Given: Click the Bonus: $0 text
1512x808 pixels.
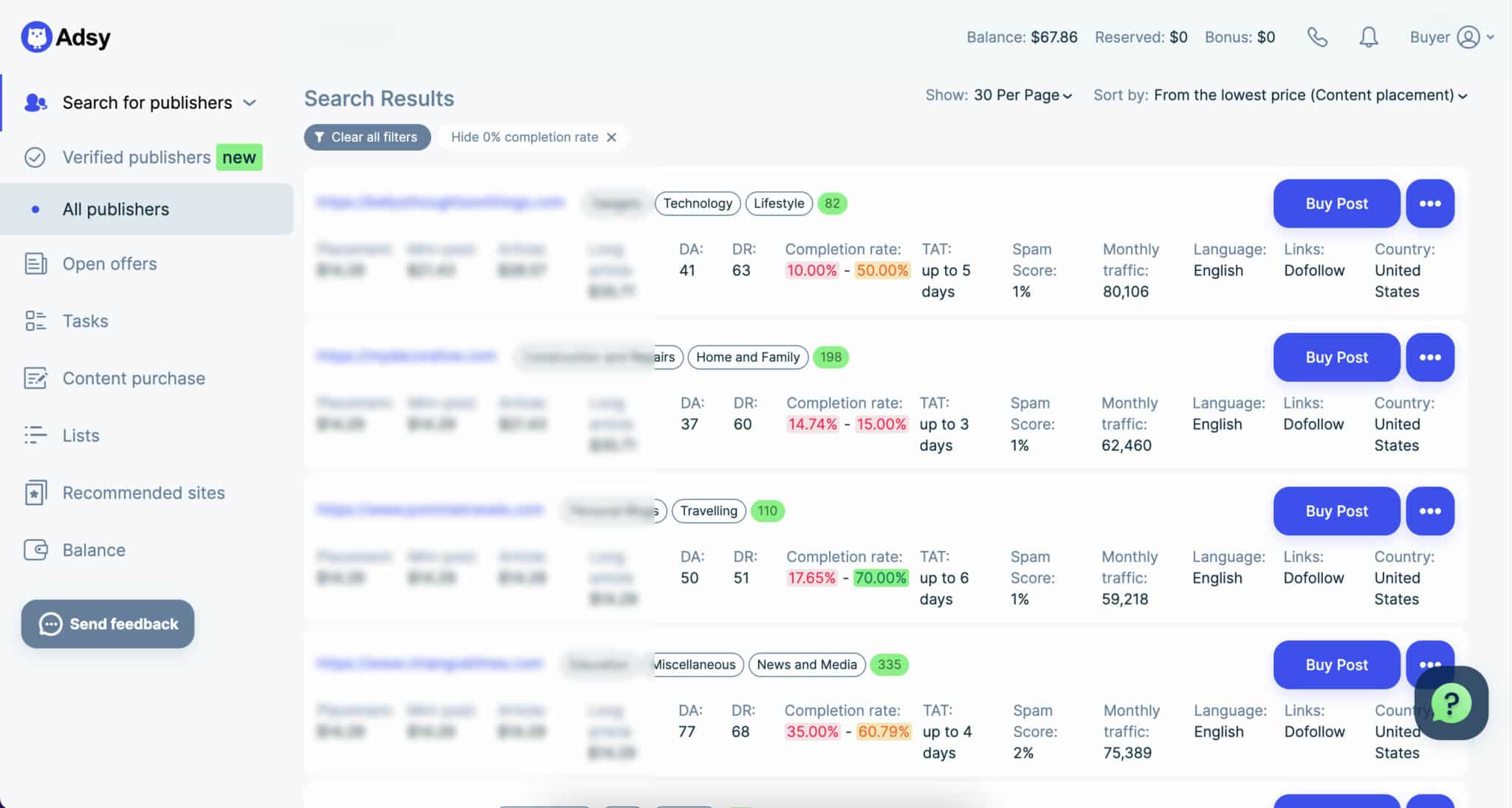Looking at the screenshot, I should click(x=1240, y=37).
